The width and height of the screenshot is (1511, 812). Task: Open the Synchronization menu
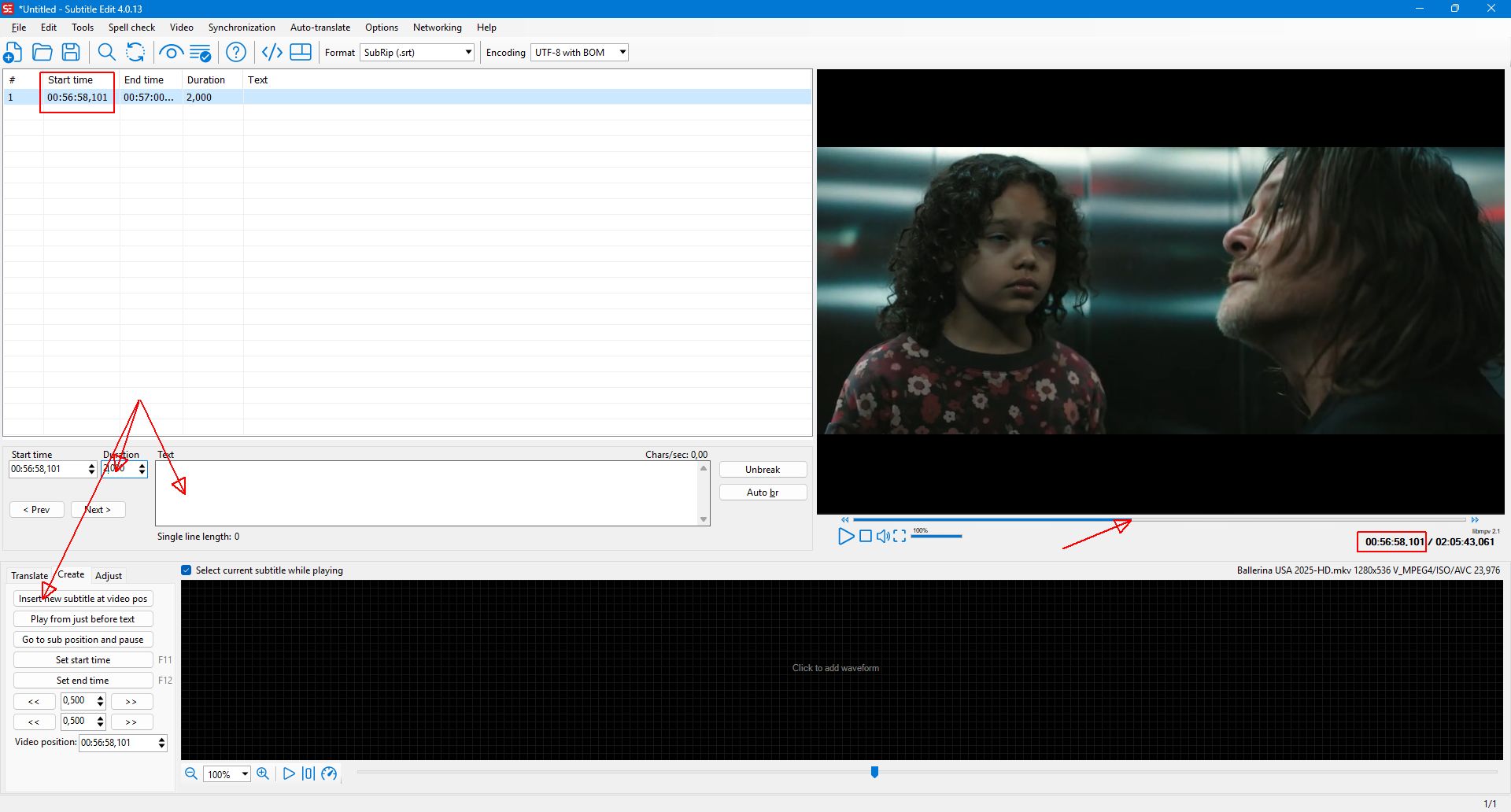click(x=242, y=28)
